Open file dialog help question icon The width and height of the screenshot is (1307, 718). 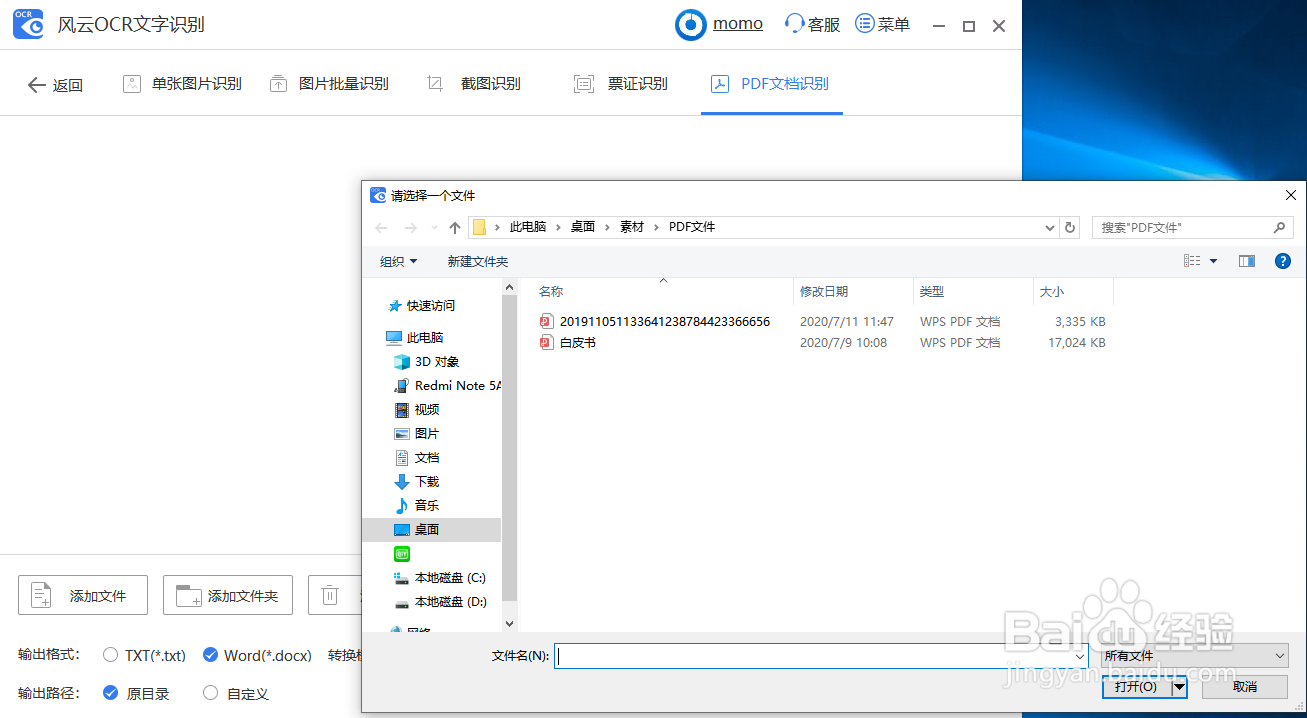tap(1283, 261)
